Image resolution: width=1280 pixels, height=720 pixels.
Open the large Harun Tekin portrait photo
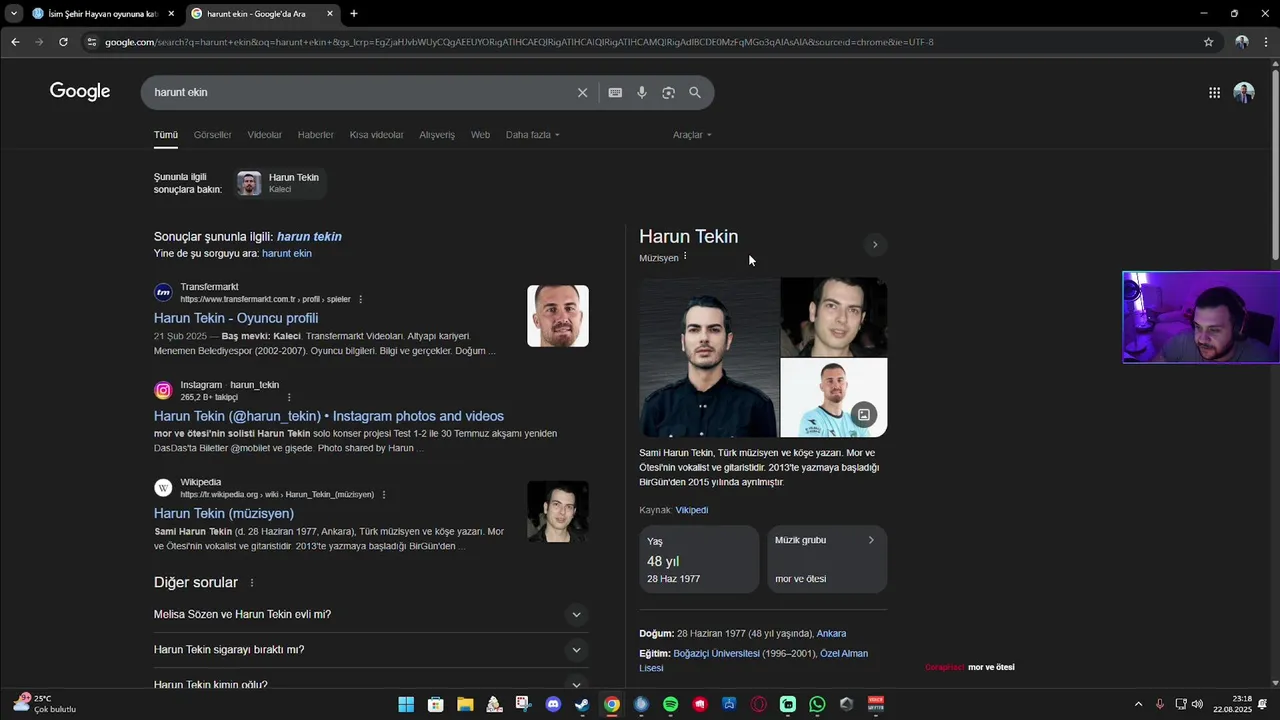[x=708, y=357]
